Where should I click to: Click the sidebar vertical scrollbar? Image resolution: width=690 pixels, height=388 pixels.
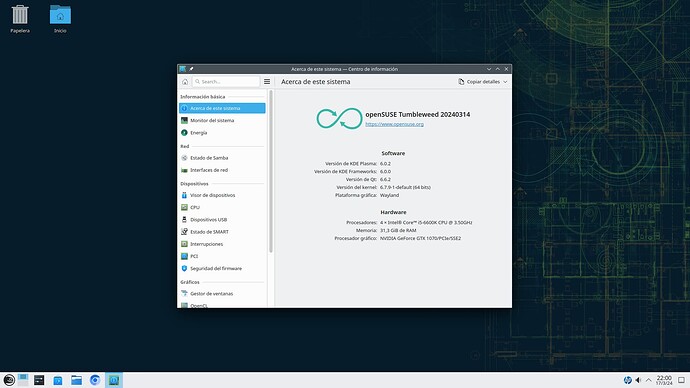pyautogui.click(x=271, y=172)
